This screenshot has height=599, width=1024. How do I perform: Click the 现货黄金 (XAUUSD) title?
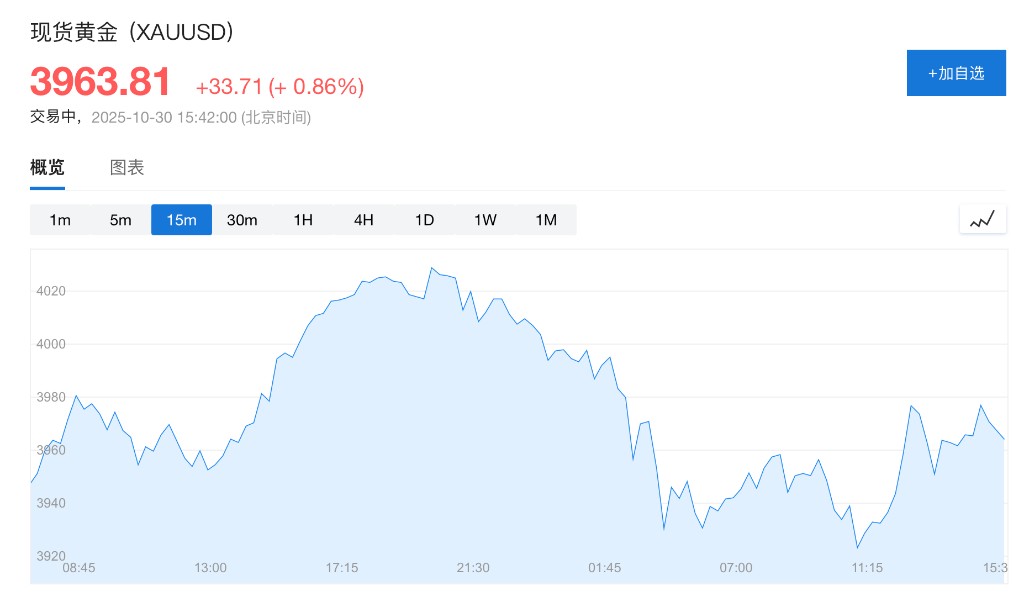(132, 32)
